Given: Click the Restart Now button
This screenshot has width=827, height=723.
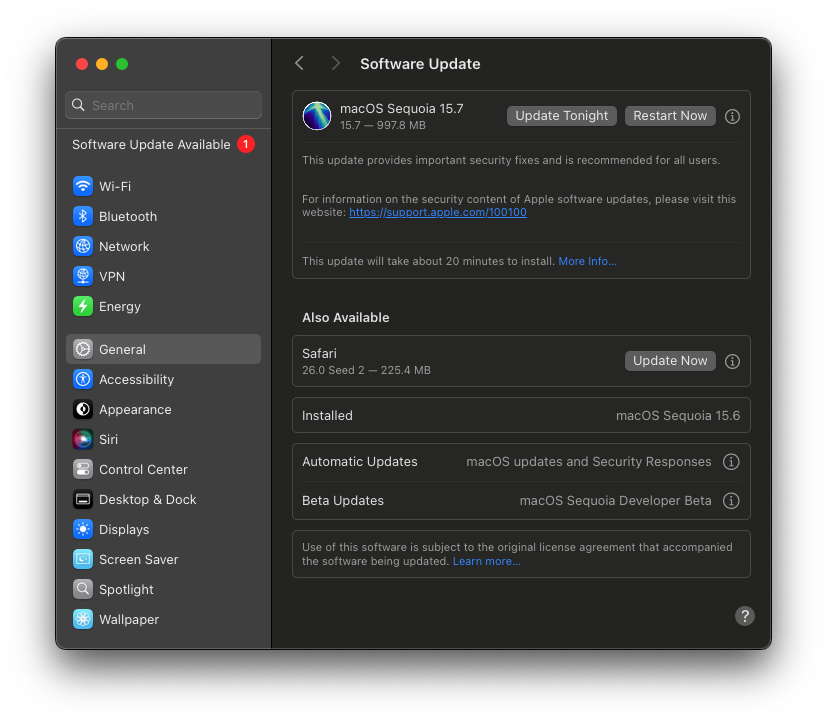Looking at the screenshot, I should [x=670, y=116].
